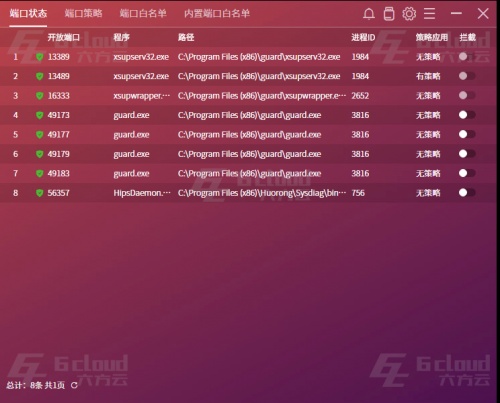Click green shield icon for port 13389
Image resolution: width=500 pixels, height=403 pixels.
click(40, 57)
